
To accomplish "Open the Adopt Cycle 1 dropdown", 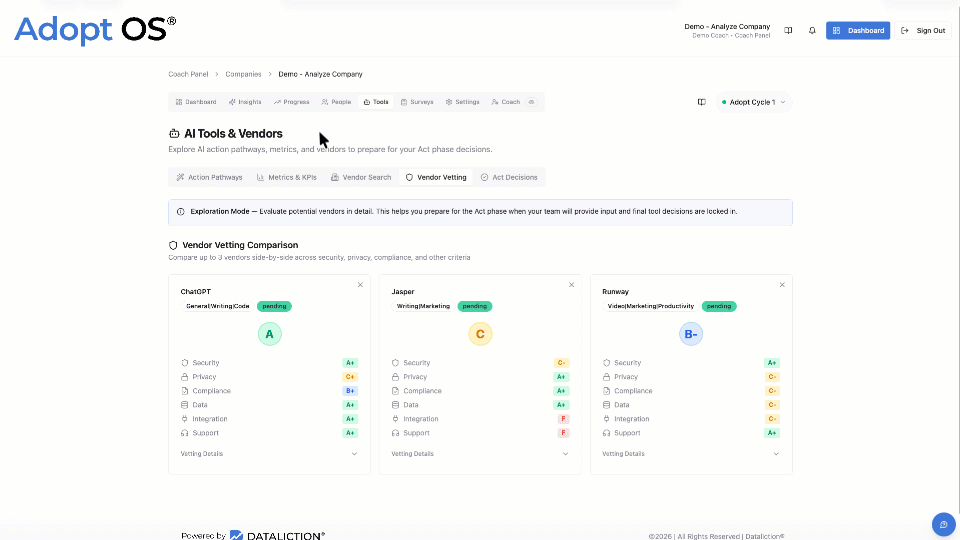I will point(757,102).
